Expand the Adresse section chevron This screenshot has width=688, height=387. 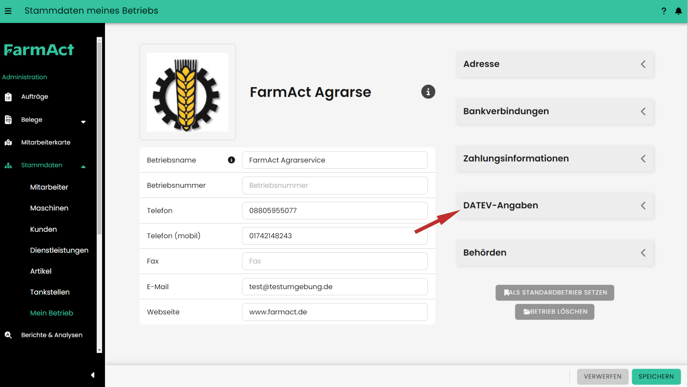[x=643, y=64]
